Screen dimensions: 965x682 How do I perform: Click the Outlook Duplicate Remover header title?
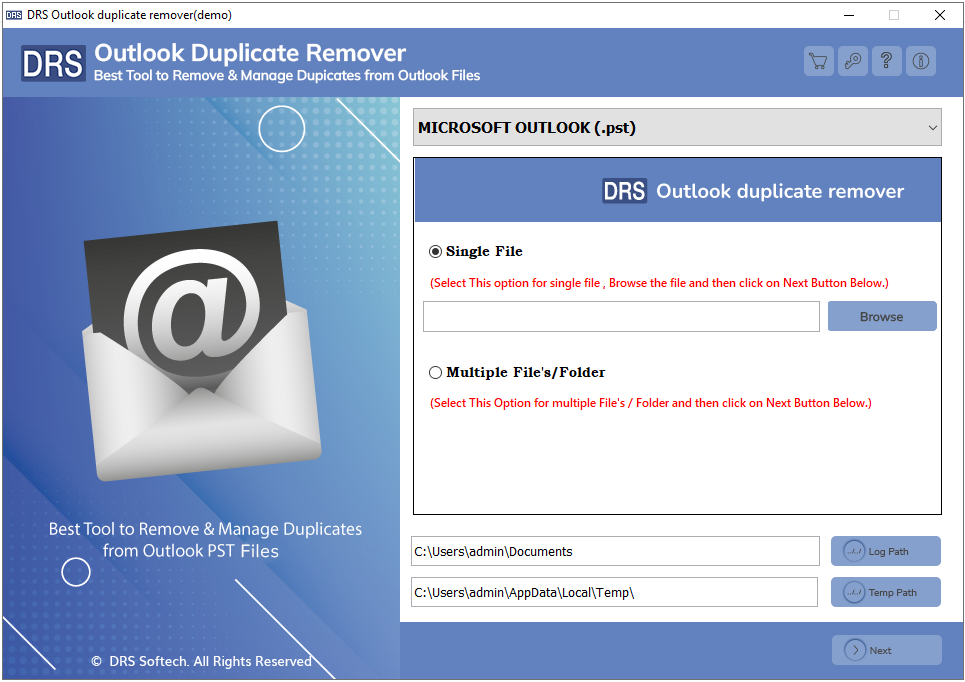[x=250, y=53]
